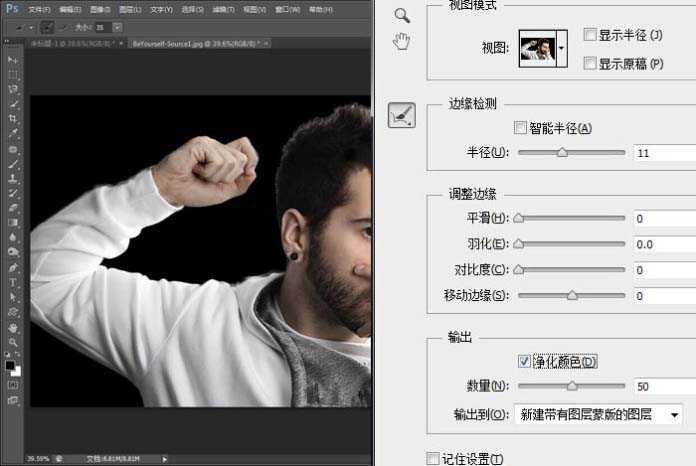Click the foreground color swatch

pos(10,365)
